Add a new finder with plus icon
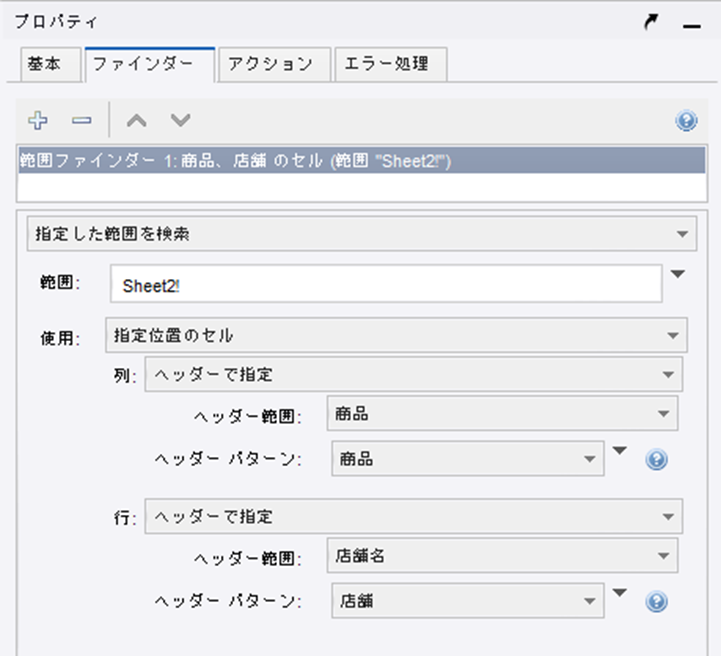721x656 pixels. click(38, 120)
